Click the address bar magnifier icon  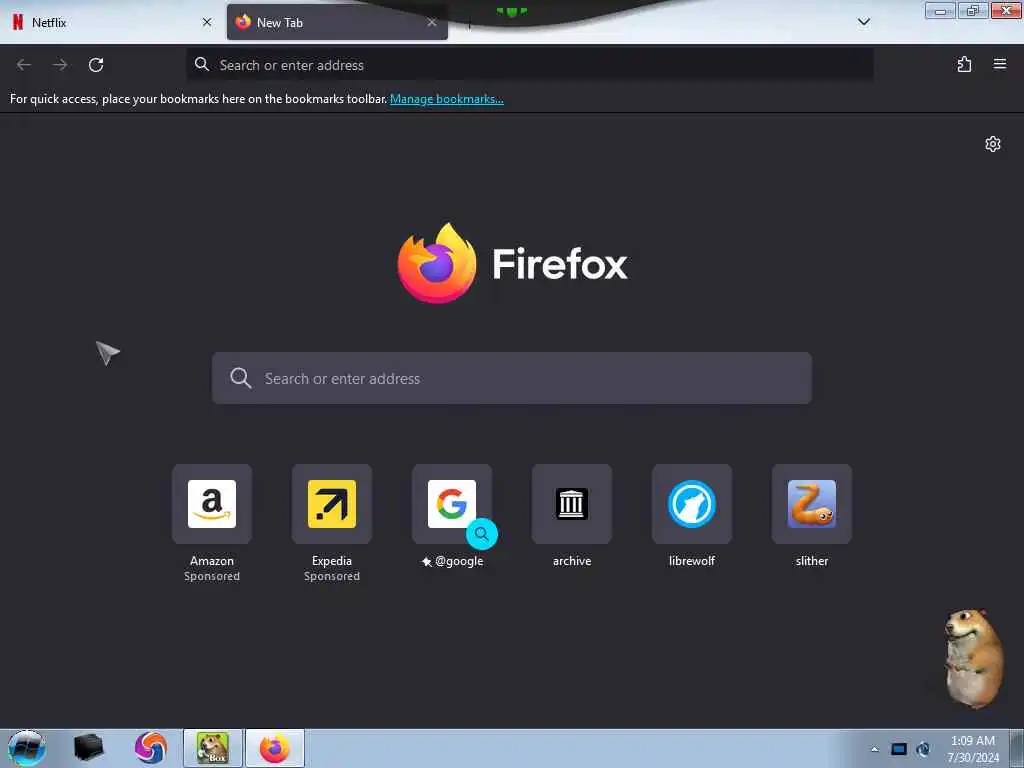pos(202,64)
